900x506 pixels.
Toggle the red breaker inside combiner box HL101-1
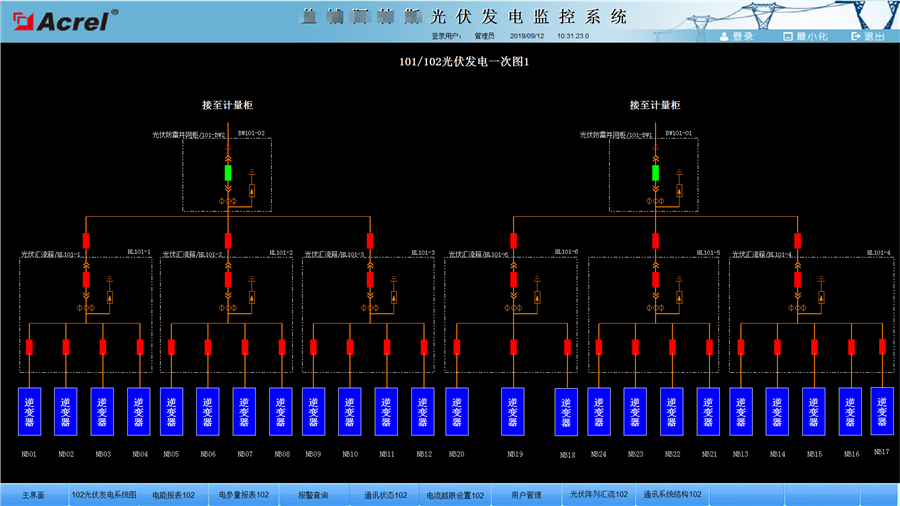(86, 281)
